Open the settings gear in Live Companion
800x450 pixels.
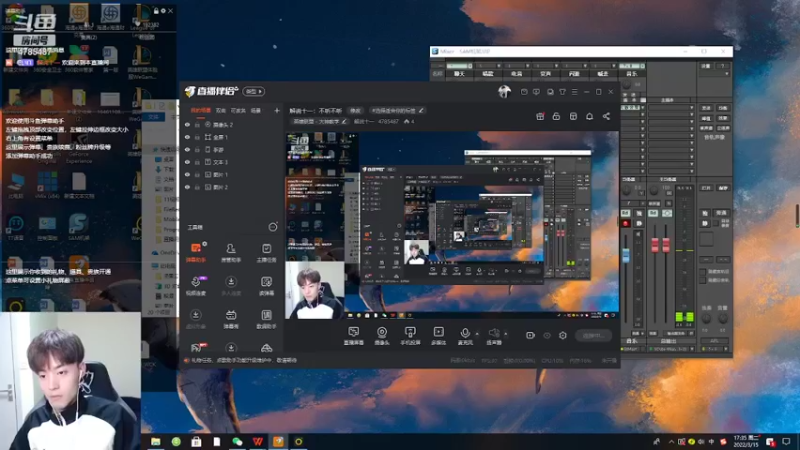(x=562, y=335)
